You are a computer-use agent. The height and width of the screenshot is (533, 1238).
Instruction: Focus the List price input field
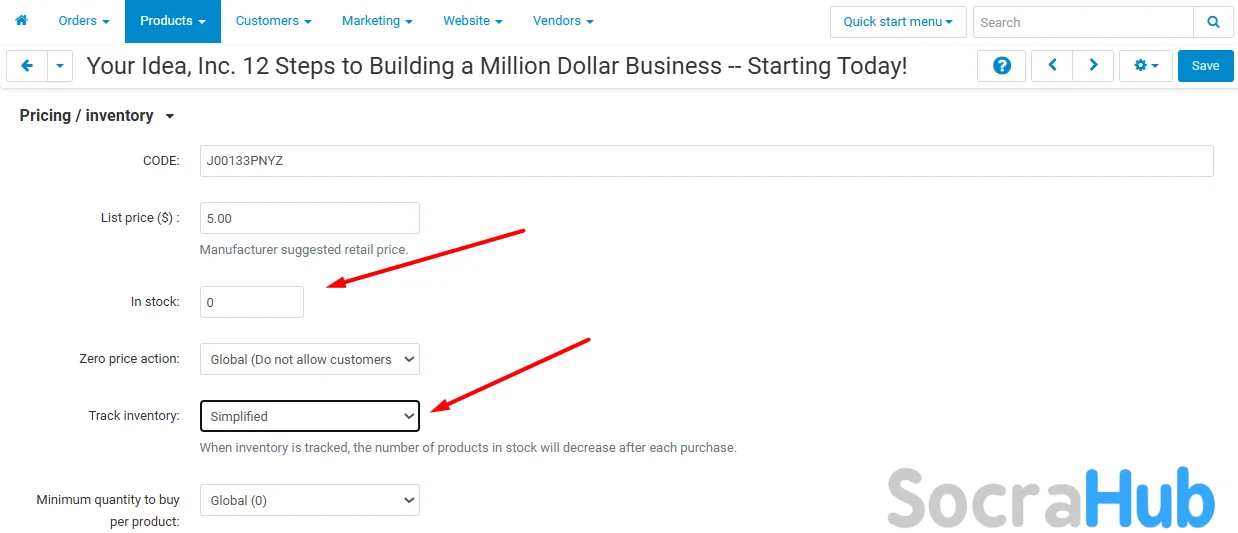309,218
